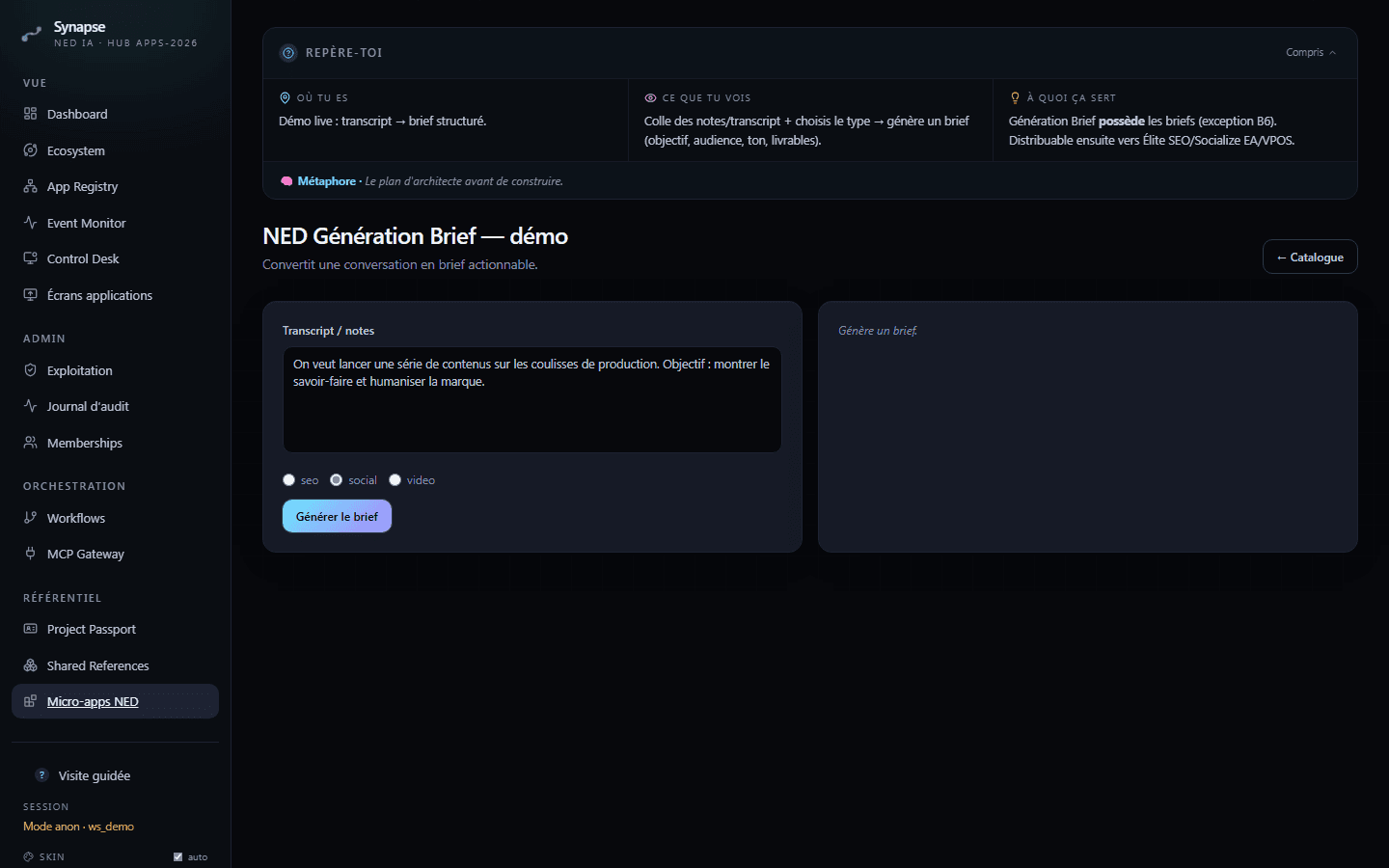Click the Où tu es location pin icon
The width and height of the screenshot is (1389, 868).
coord(285,97)
